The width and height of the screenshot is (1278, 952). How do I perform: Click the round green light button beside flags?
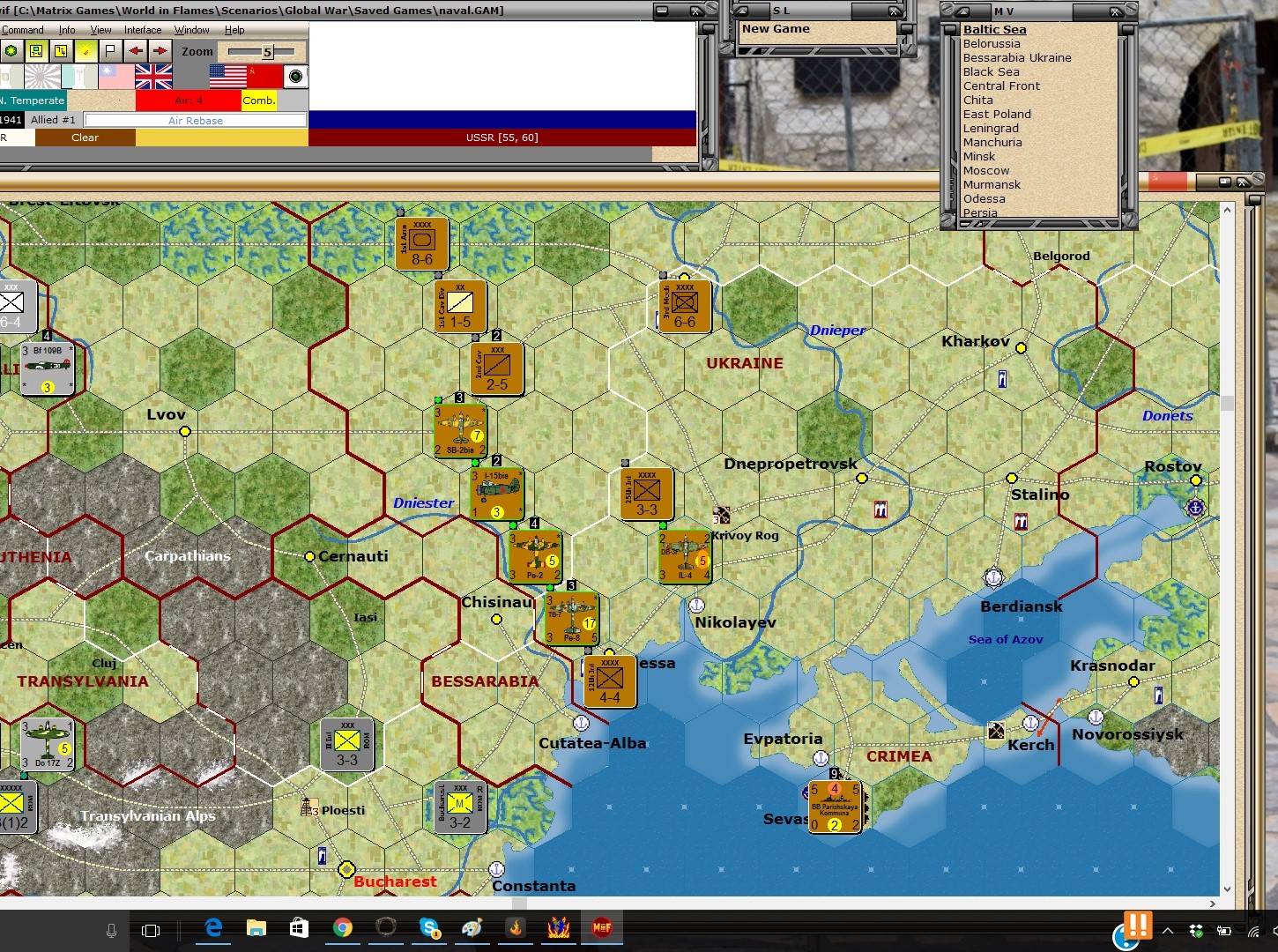tap(296, 77)
